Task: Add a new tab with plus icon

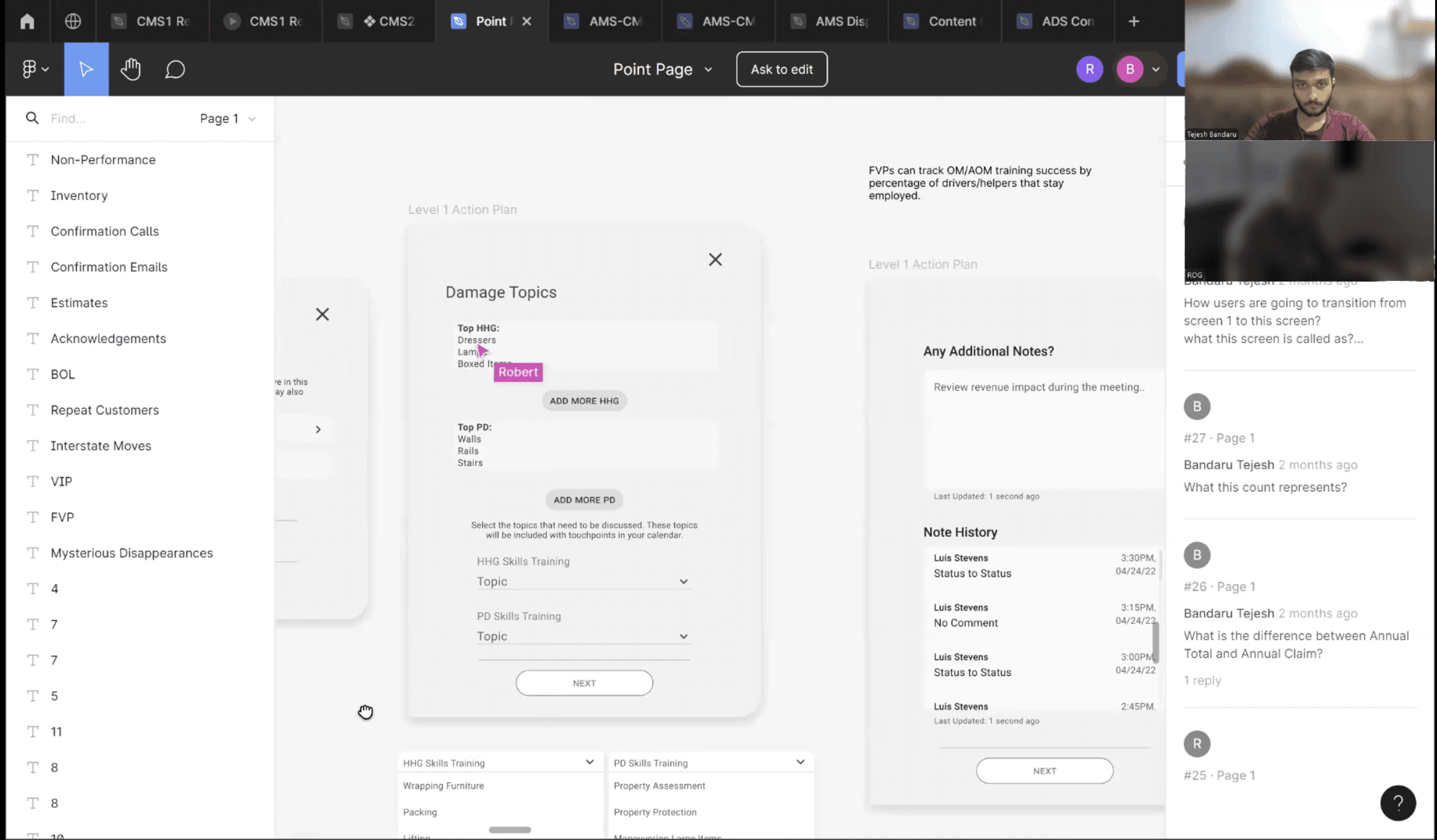Action: click(1133, 21)
